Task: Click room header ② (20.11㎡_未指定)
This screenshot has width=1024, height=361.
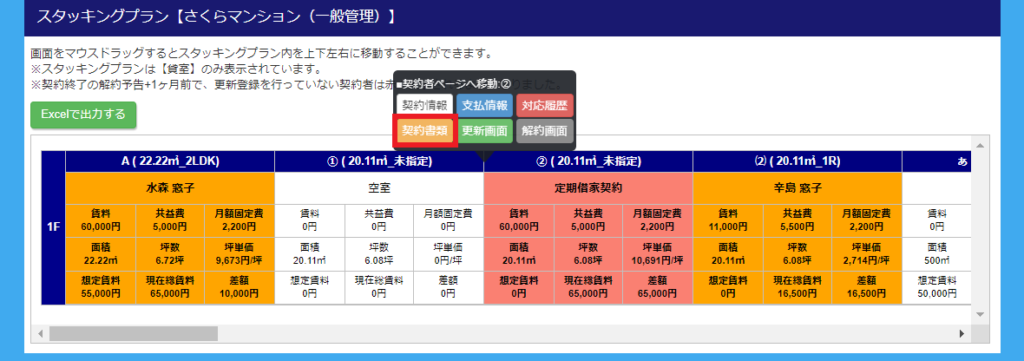Action: [x=588, y=162]
